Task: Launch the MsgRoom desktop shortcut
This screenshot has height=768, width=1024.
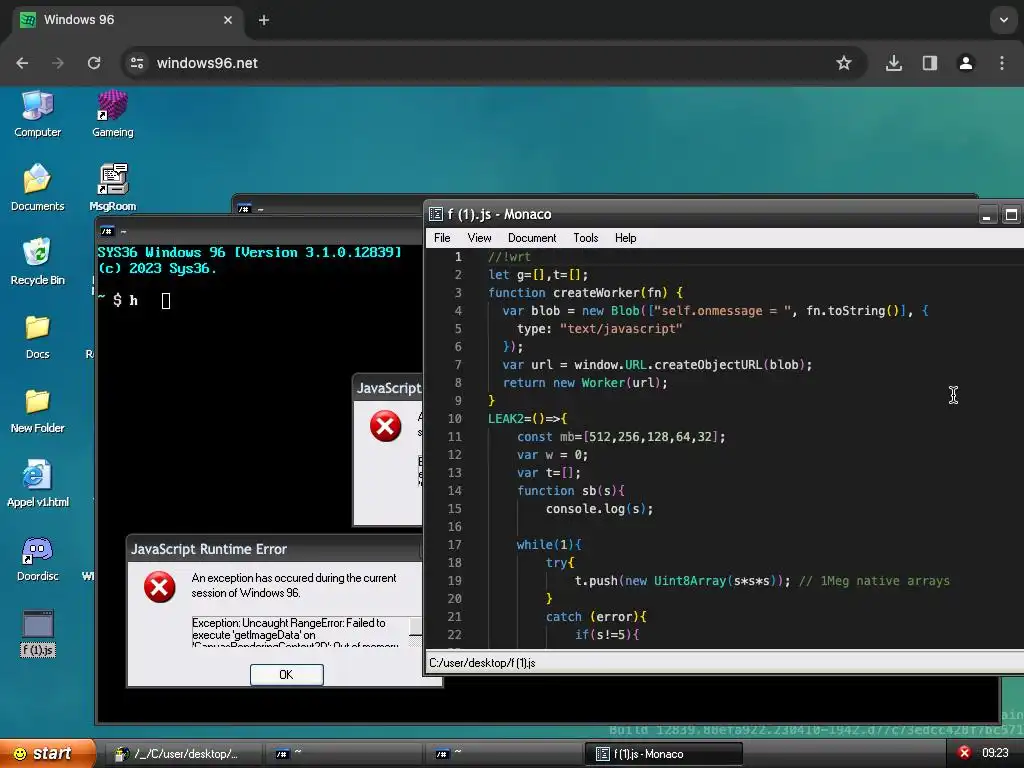Action: pos(112,188)
